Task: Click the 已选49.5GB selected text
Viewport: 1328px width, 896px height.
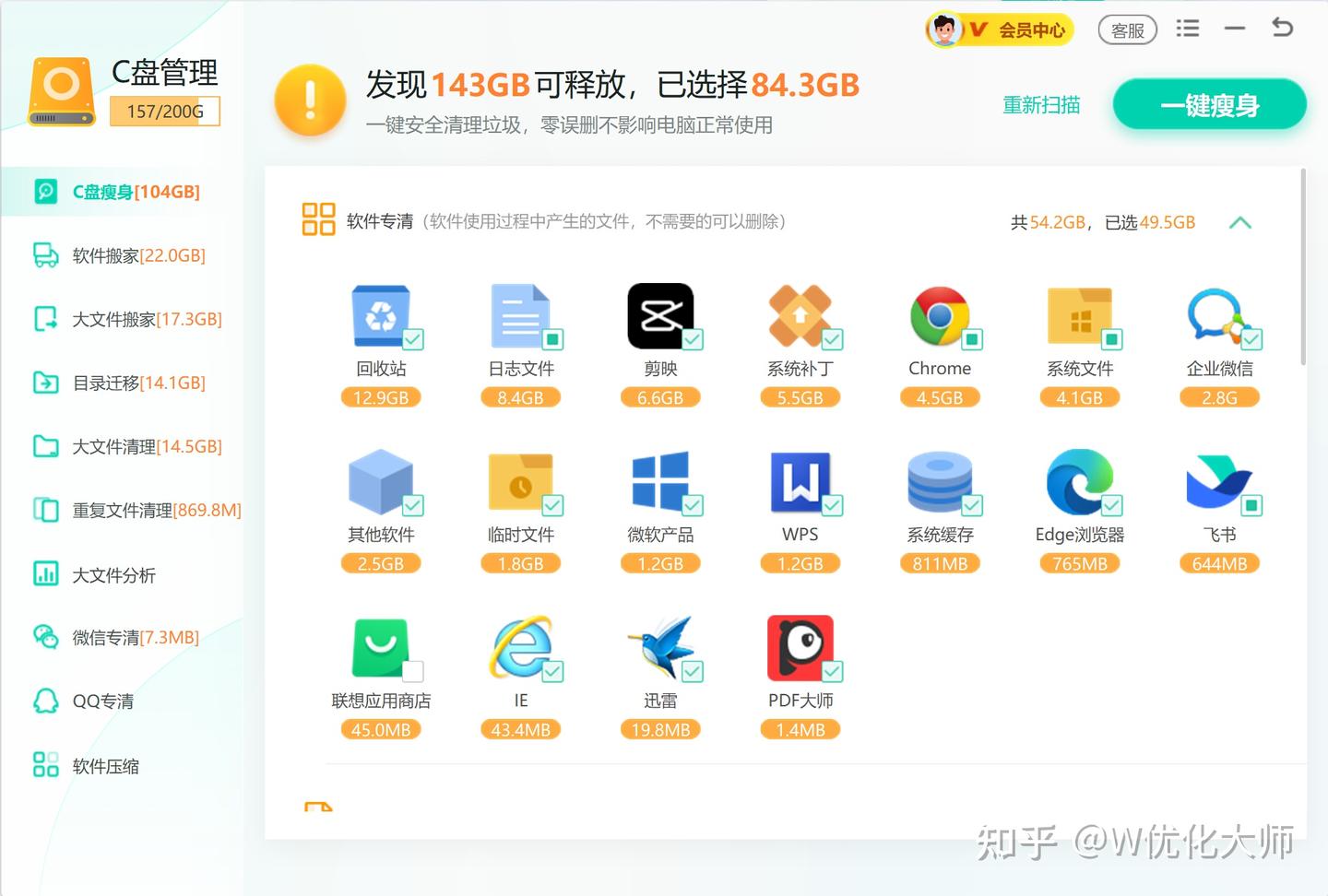Action: point(1150,222)
